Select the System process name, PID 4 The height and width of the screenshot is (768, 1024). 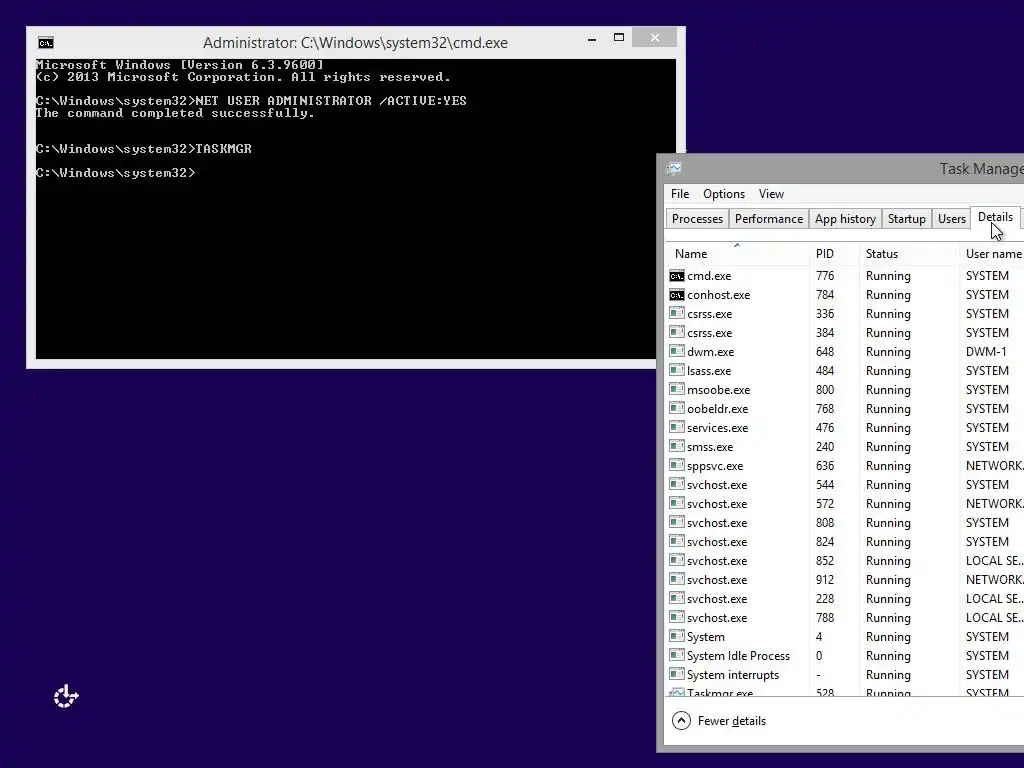click(705, 637)
